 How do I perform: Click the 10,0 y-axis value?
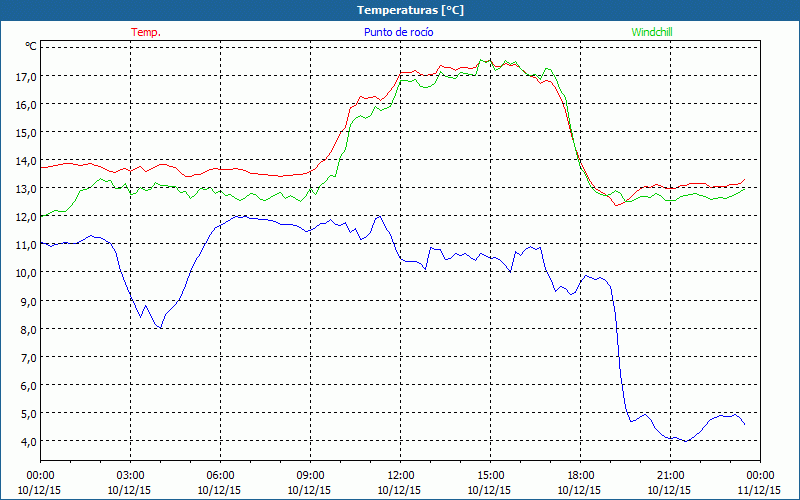pos(27,273)
